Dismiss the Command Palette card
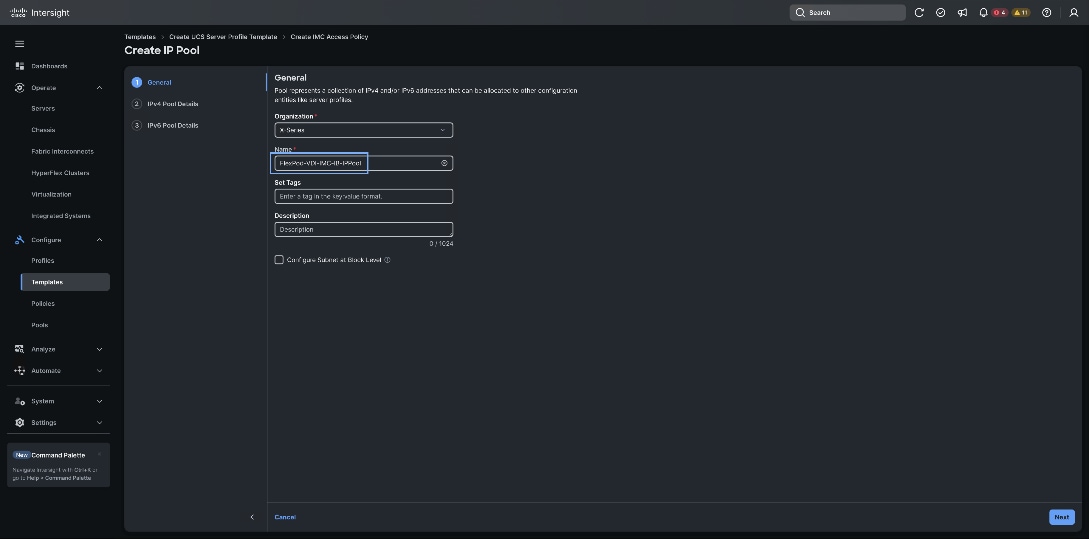This screenshot has height=539, width=1089. tap(99, 455)
